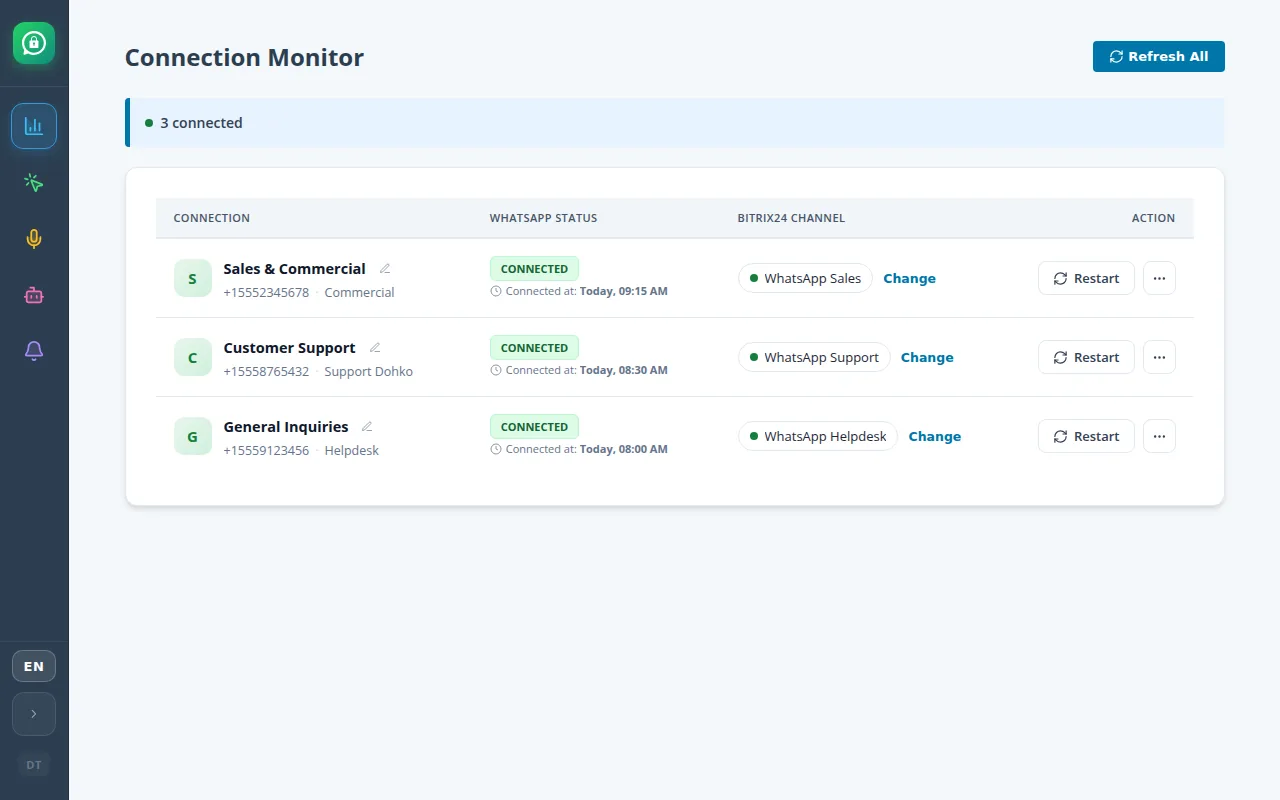1280x800 pixels.
Task: Open more options for Customer Support
Action: [x=1159, y=357]
